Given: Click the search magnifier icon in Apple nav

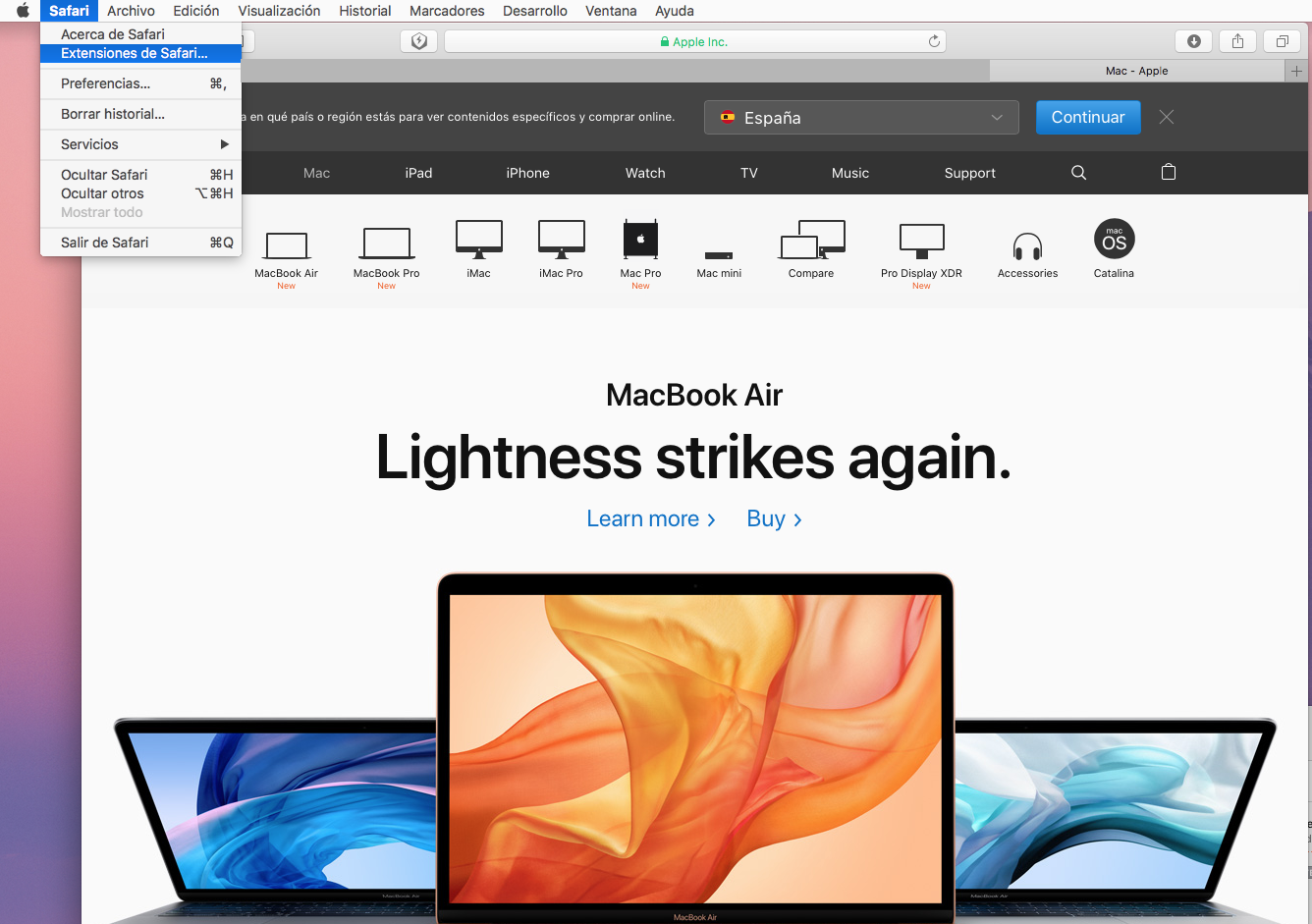Looking at the screenshot, I should pyautogui.click(x=1078, y=173).
